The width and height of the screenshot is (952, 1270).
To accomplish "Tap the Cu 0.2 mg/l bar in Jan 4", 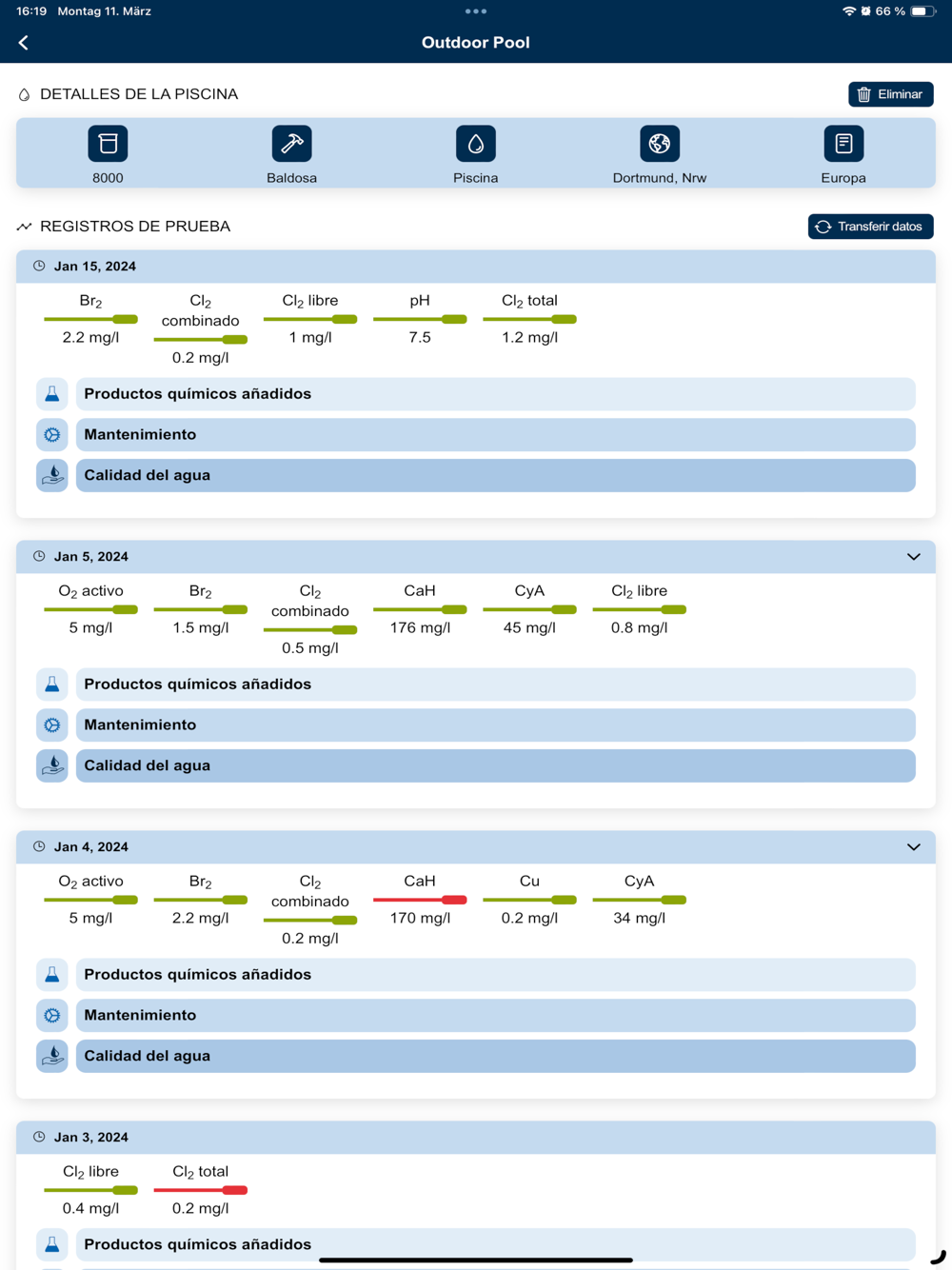I will 529,900.
